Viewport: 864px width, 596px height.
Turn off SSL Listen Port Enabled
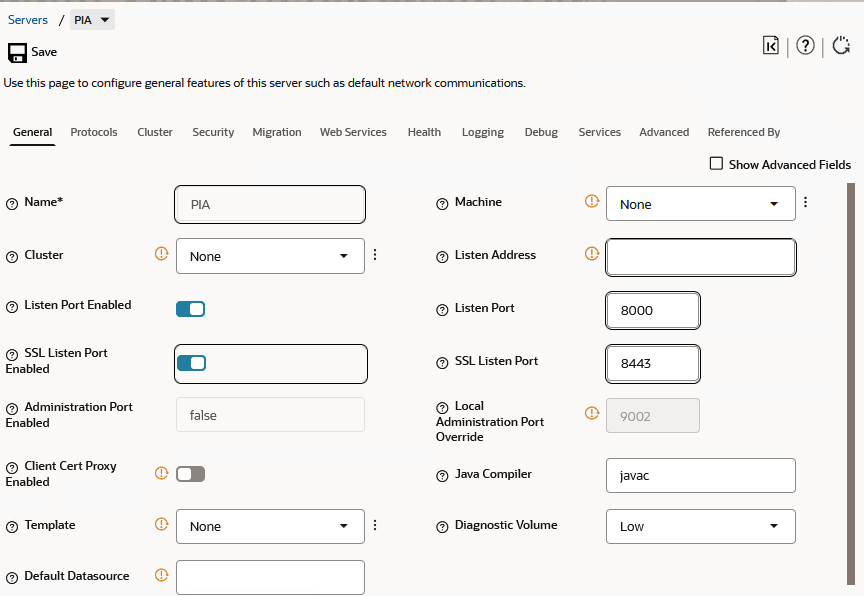(190, 363)
